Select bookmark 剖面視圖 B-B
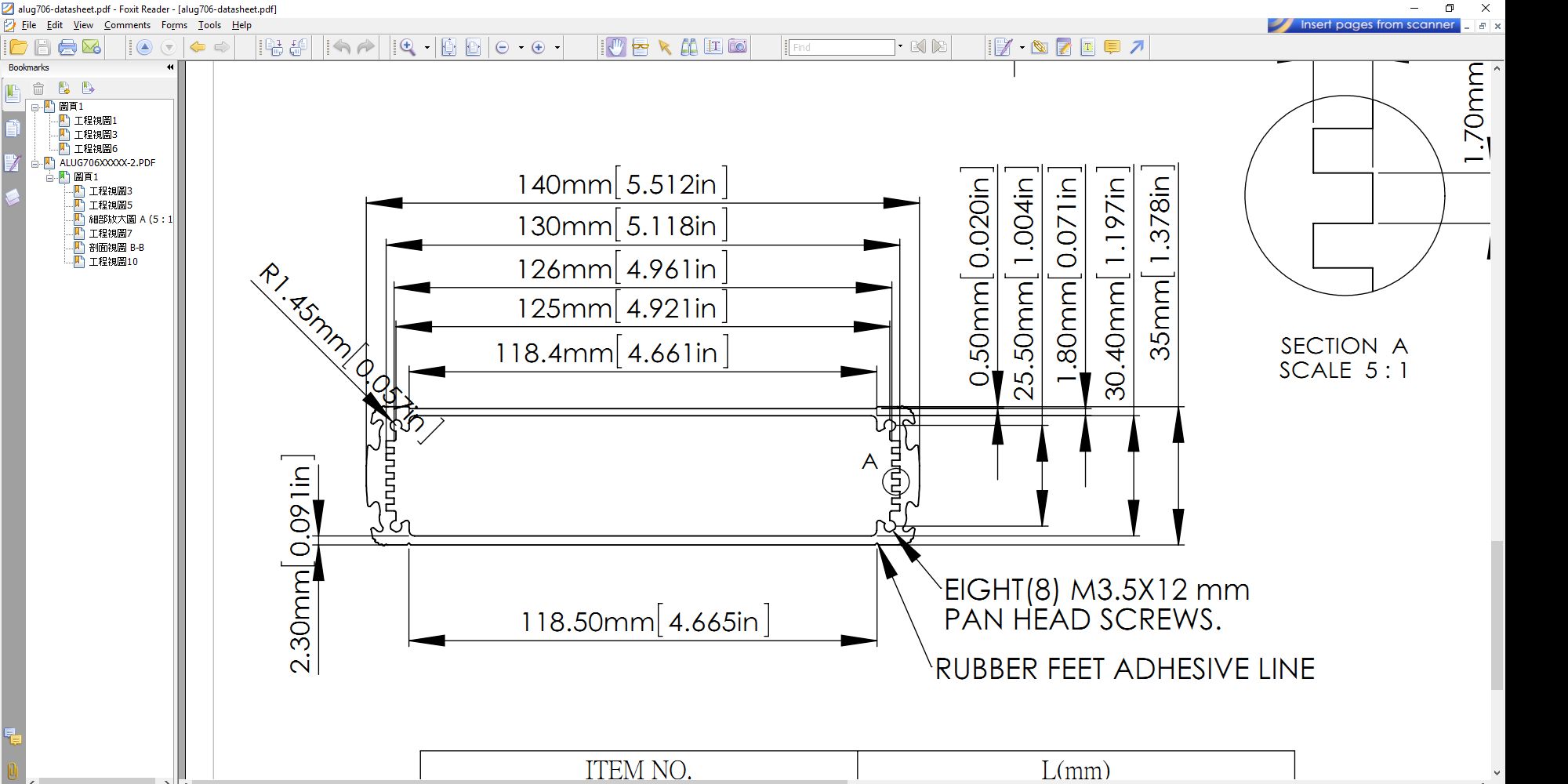Viewport: 1568px width, 784px height. coord(117,248)
